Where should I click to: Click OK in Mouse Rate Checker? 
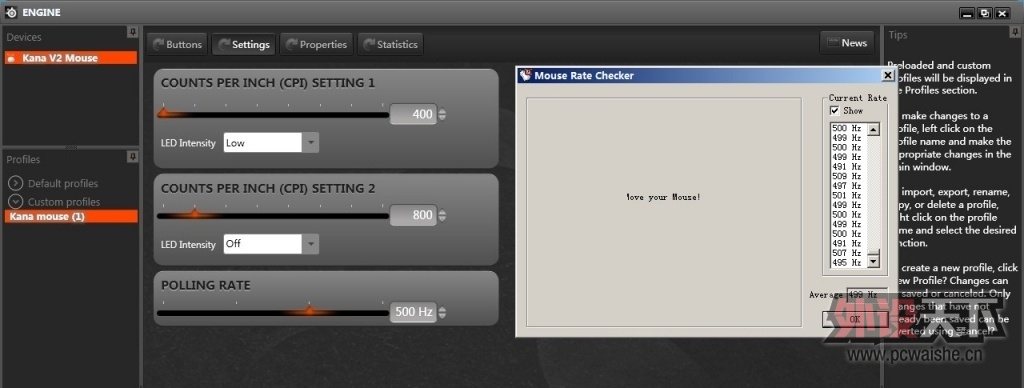(855, 319)
